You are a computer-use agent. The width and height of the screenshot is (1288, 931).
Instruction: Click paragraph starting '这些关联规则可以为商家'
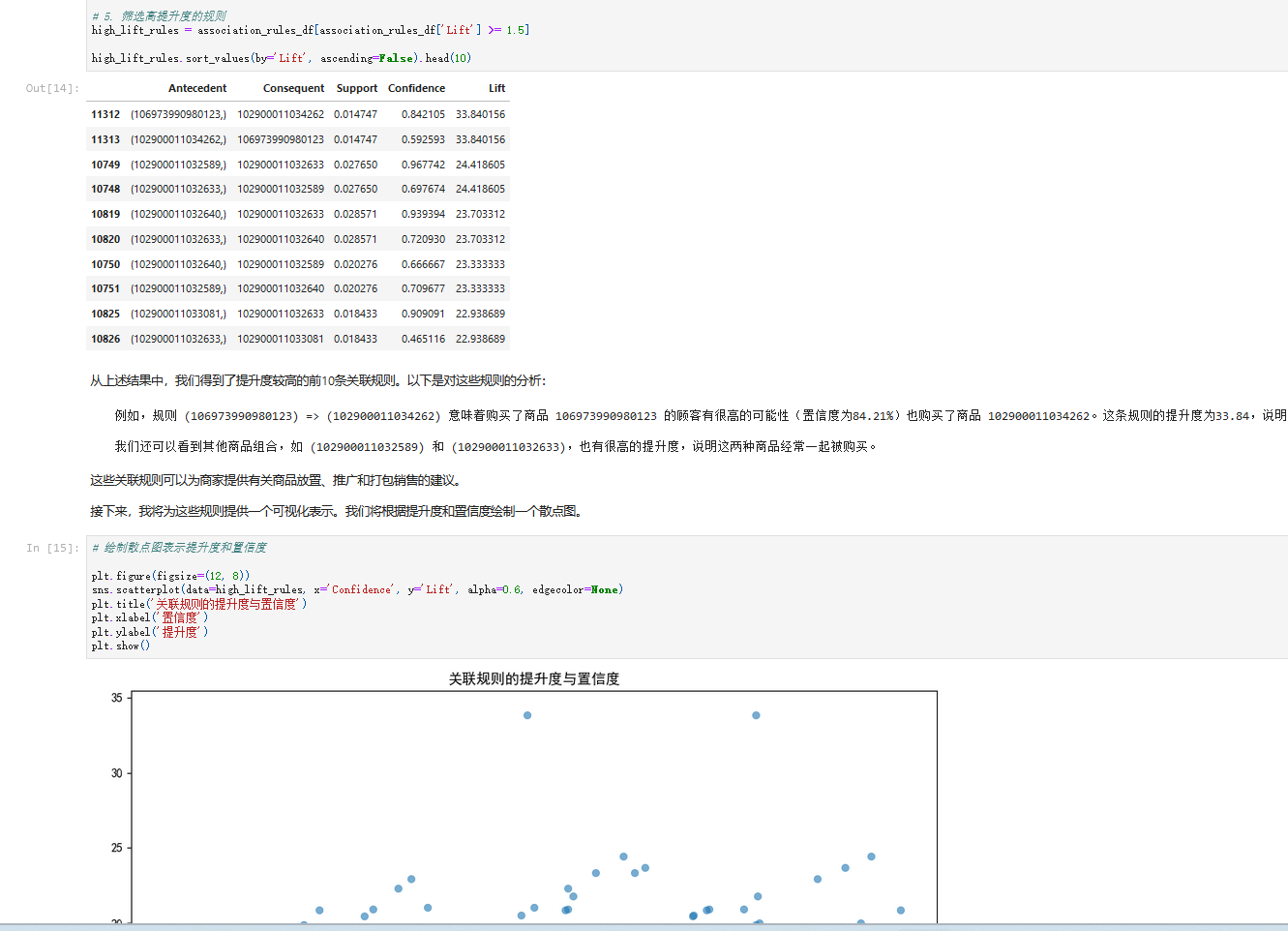(x=277, y=481)
